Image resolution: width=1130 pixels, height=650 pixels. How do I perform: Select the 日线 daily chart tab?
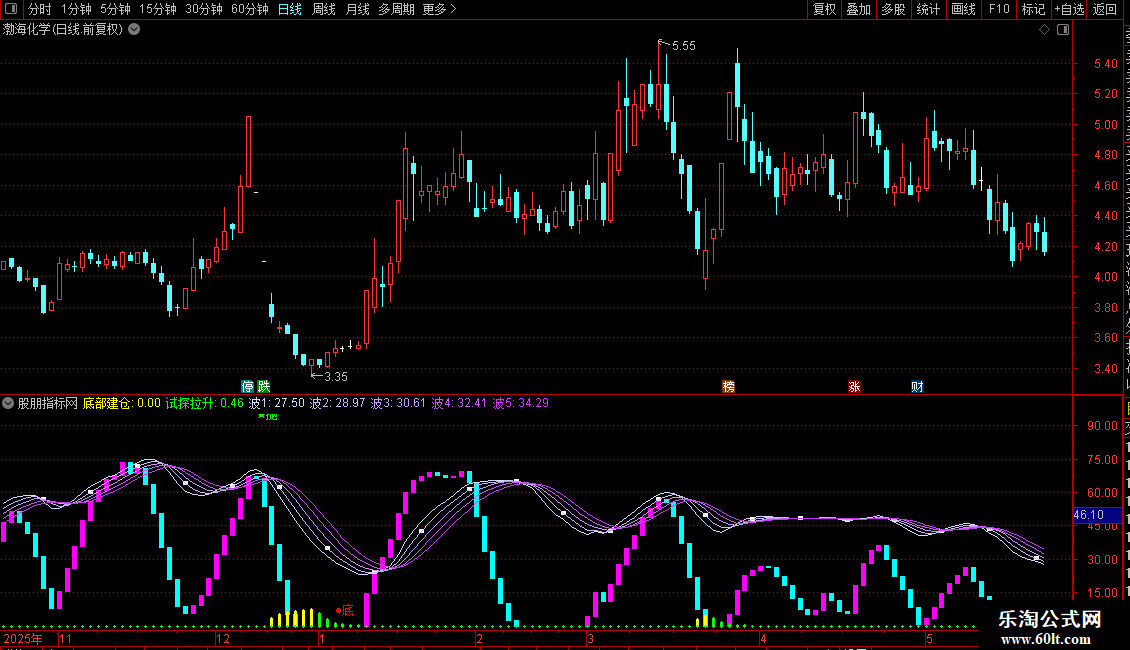click(x=290, y=9)
